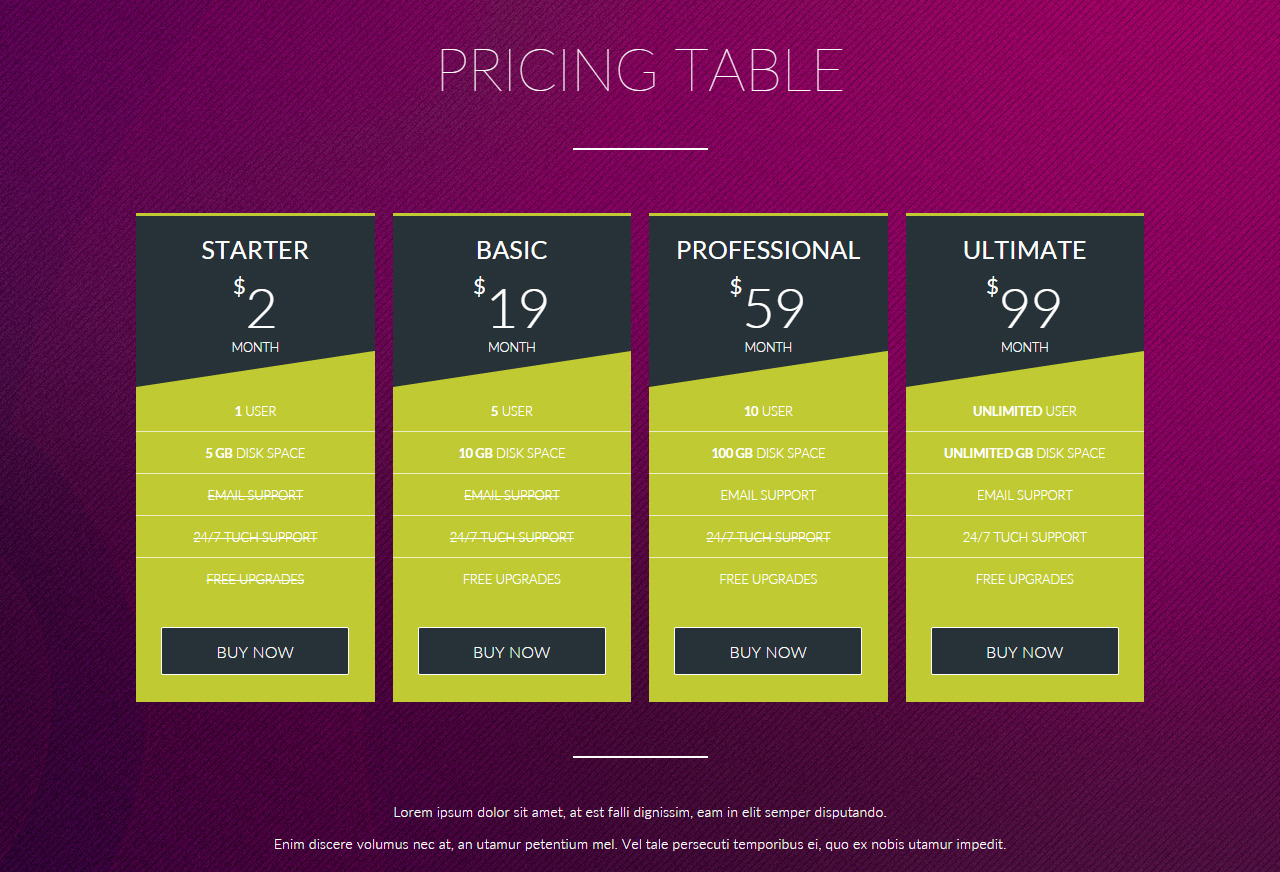Image resolution: width=1280 pixels, height=872 pixels.
Task: Select the "100 GB Disk Space" row
Action: tap(768, 453)
